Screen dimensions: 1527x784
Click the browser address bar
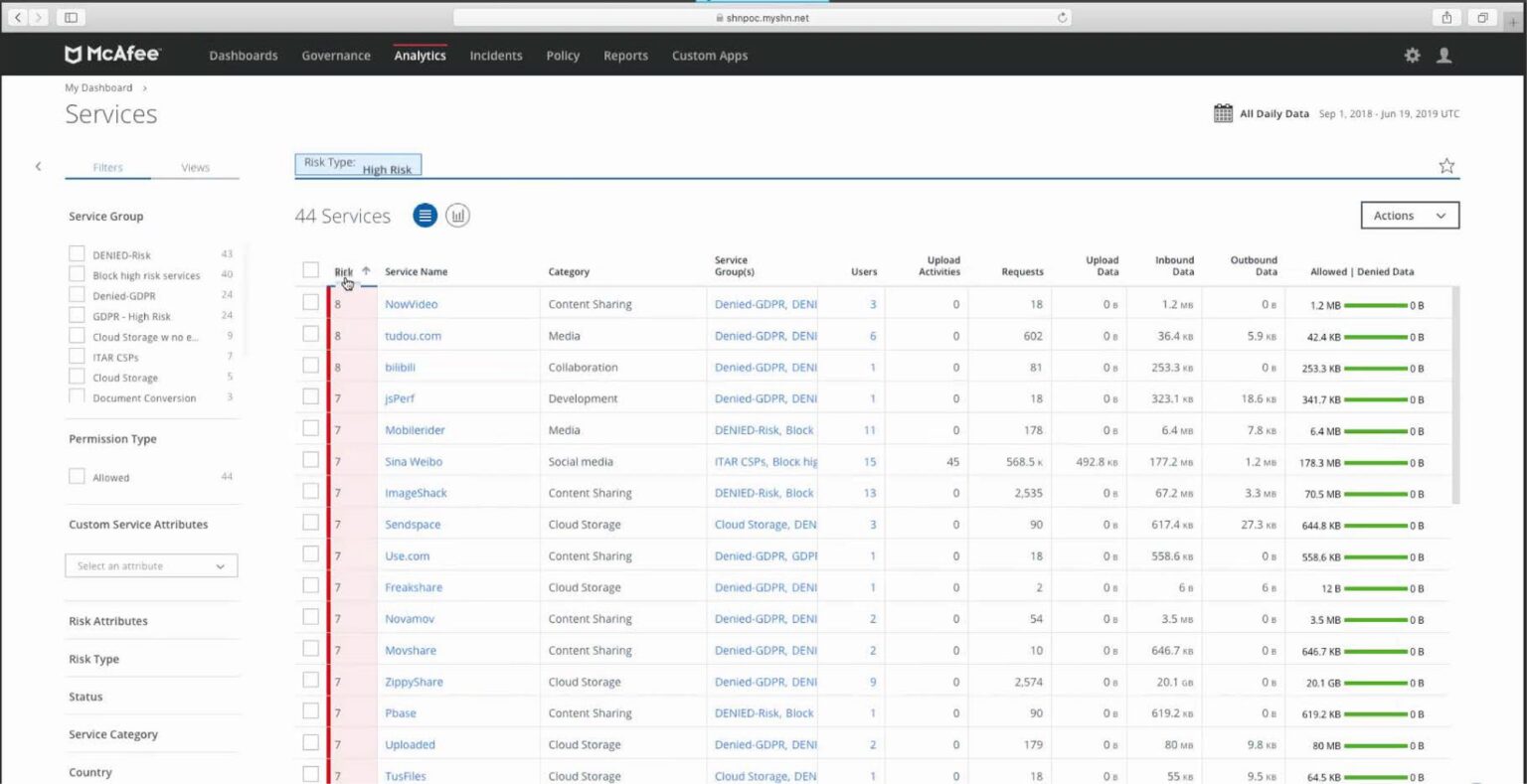point(763,17)
